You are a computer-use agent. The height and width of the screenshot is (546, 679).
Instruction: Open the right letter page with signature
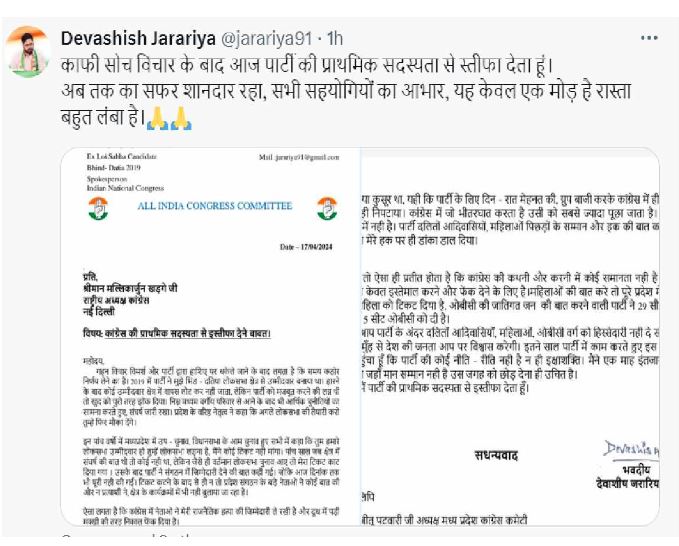(x=510, y=336)
